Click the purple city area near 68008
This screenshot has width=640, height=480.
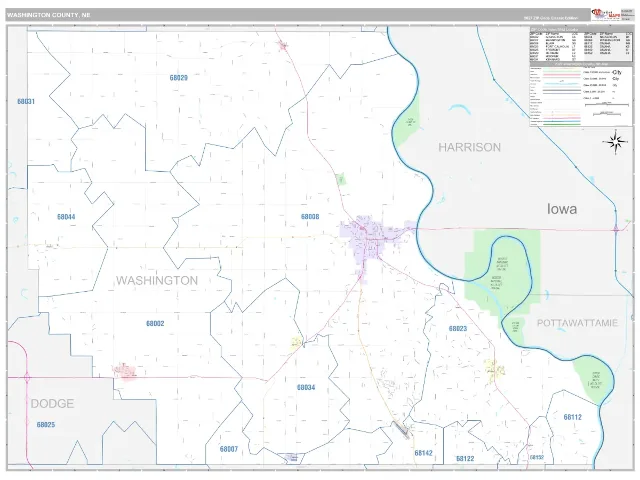(x=367, y=241)
